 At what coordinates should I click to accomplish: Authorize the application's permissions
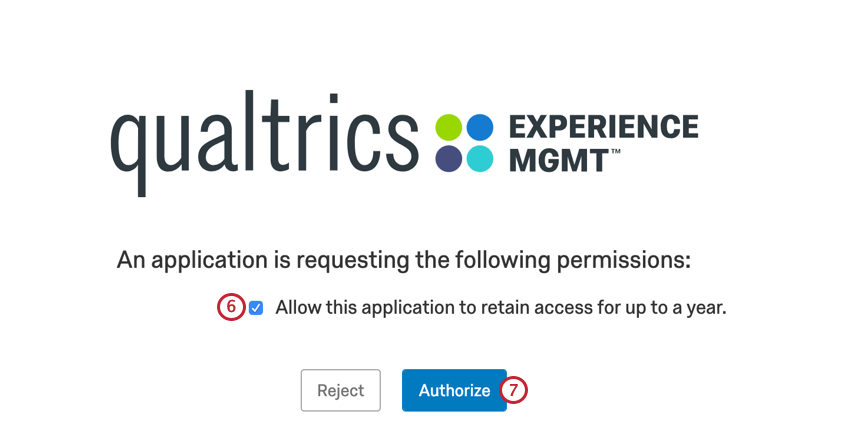(x=454, y=390)
